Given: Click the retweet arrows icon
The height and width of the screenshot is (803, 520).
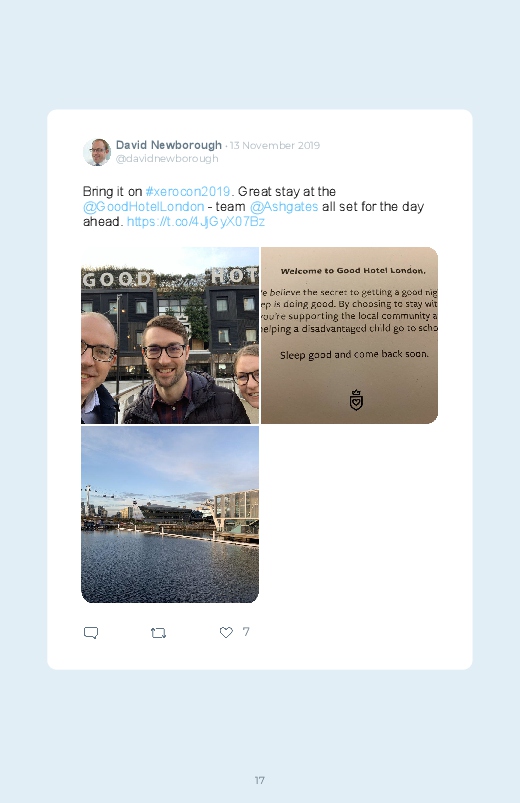Looking at the screenshot, I should coord(158,633).
